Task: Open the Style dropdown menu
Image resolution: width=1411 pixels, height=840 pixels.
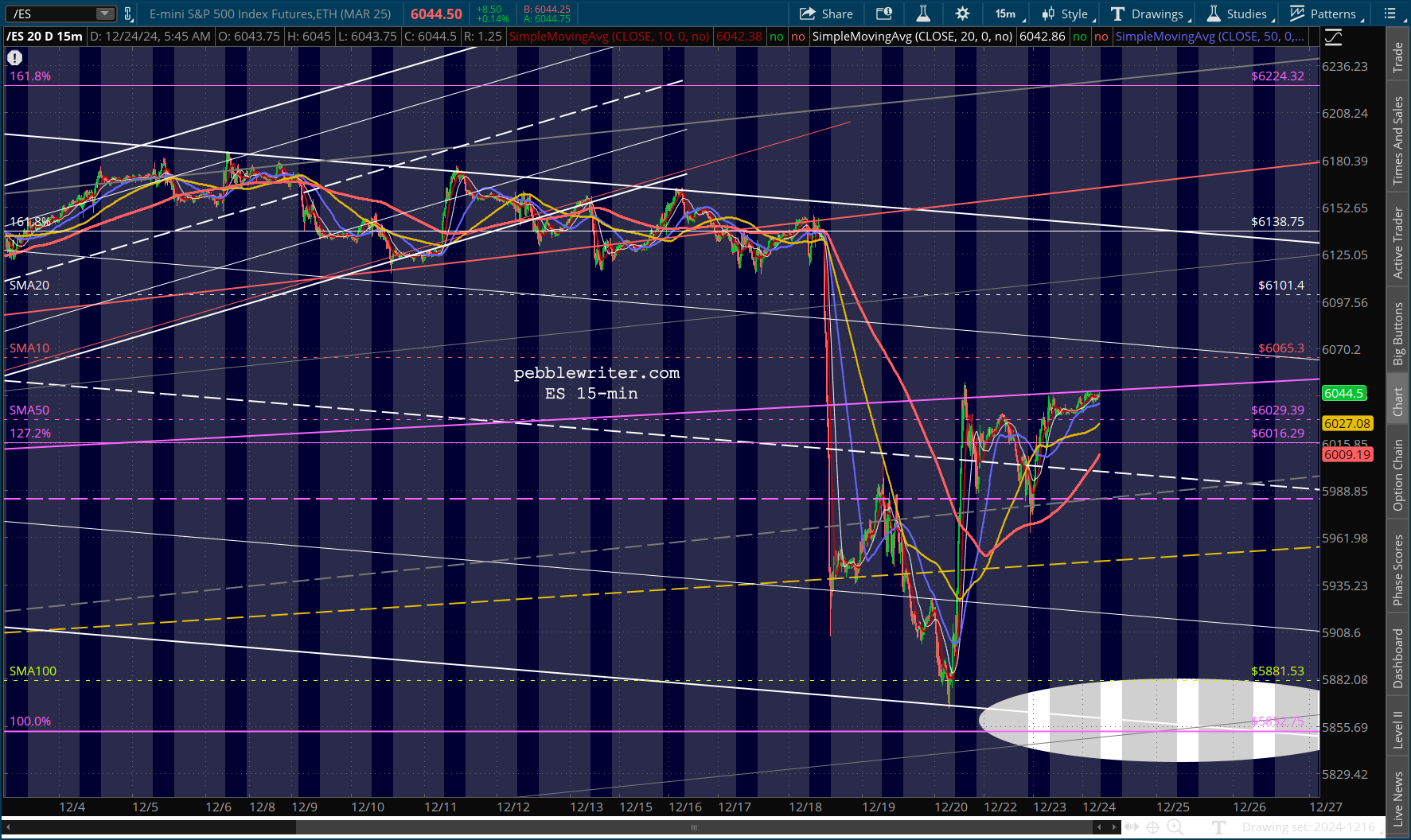Action: [1066, 14]
